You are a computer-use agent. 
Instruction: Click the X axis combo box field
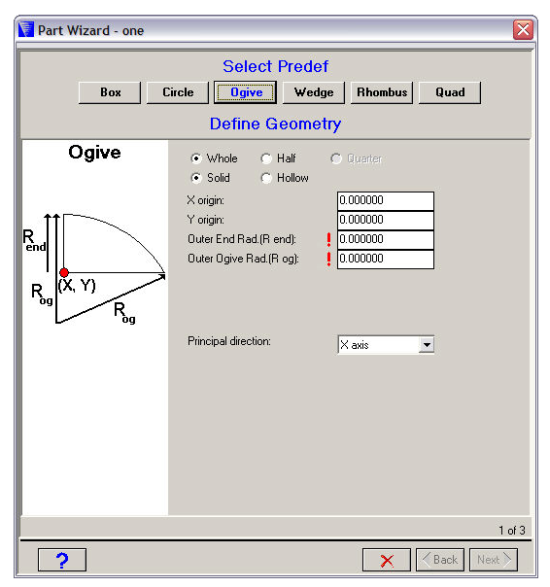pyautogui.click(x=386, y=344)
